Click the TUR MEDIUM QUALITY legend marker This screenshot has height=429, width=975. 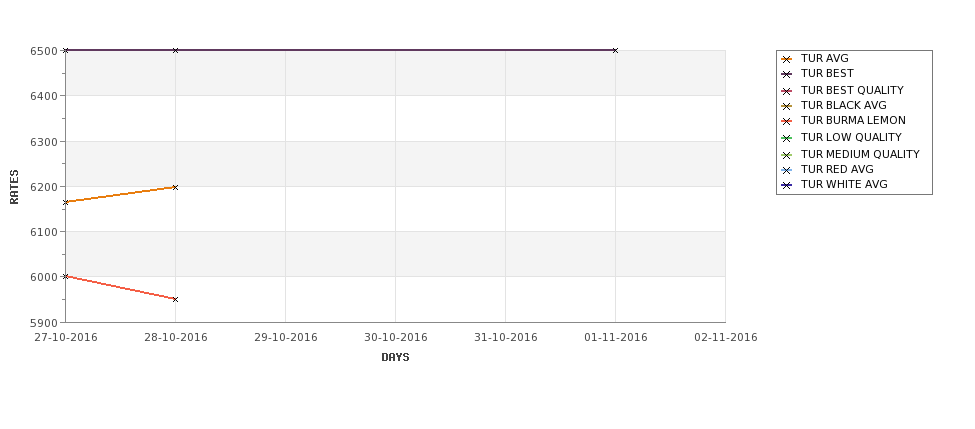pos(787,155)
